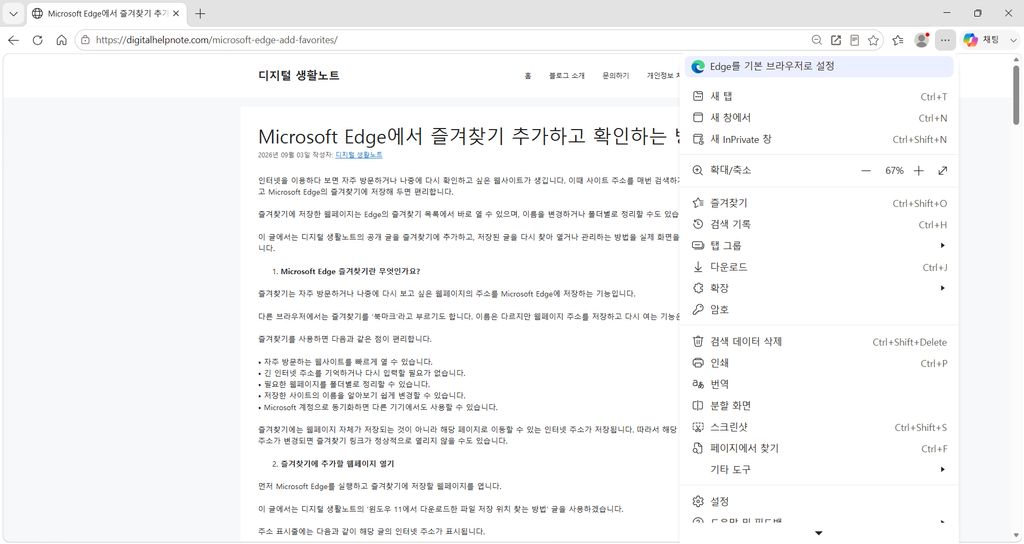
Task: Click the 67% zoom level value
Action: point(894,170)
